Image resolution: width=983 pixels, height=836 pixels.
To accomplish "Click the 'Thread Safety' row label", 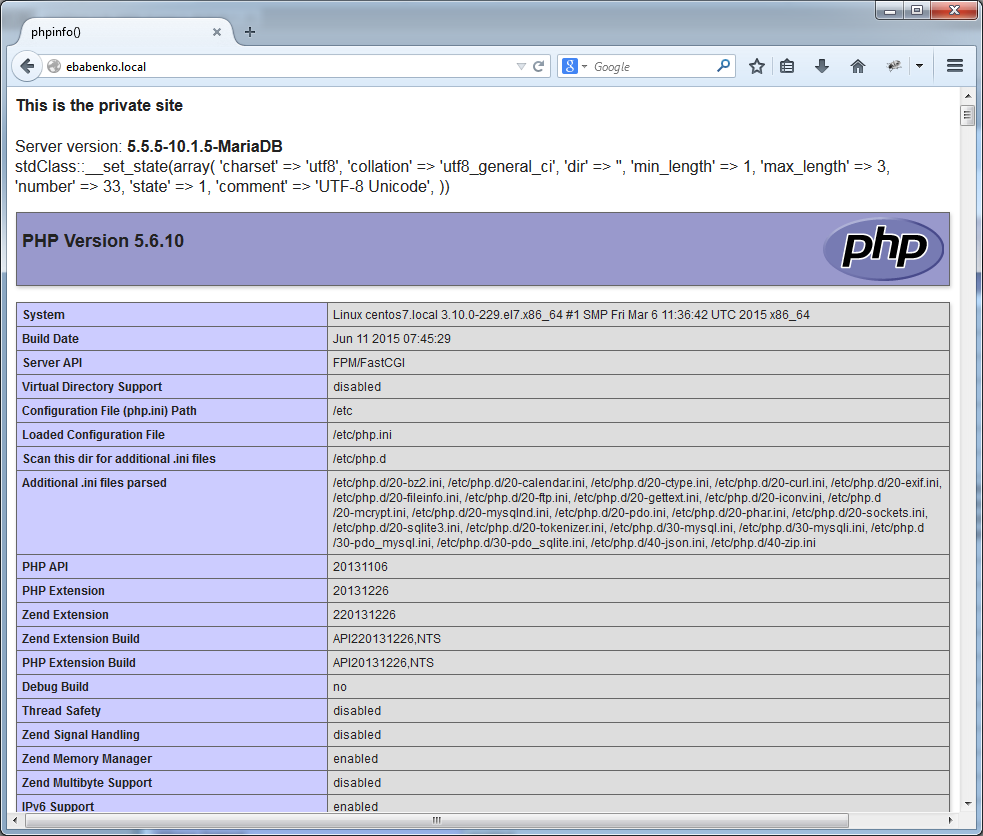I will coord(61,711).
